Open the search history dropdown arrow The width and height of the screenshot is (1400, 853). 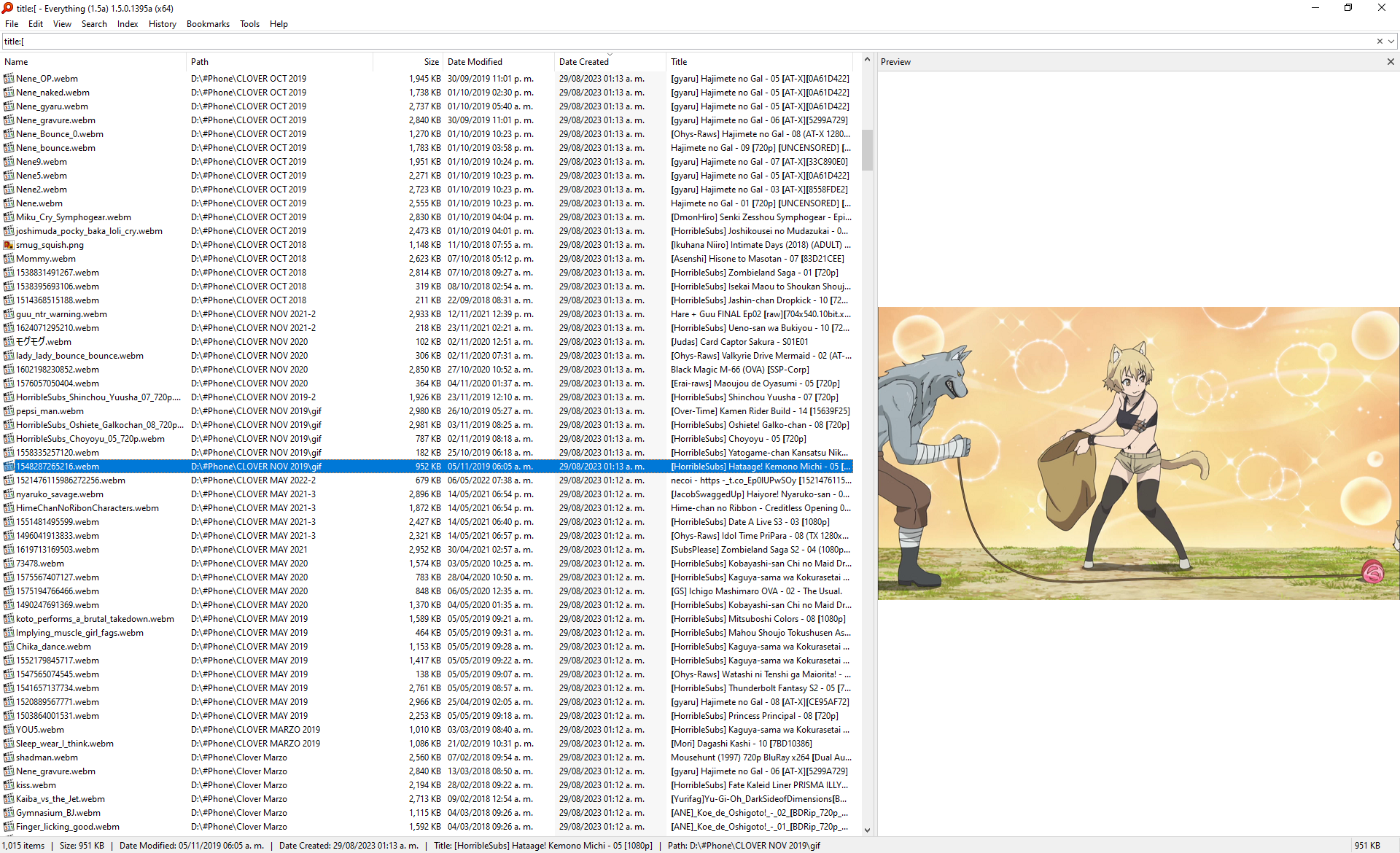1391,42
